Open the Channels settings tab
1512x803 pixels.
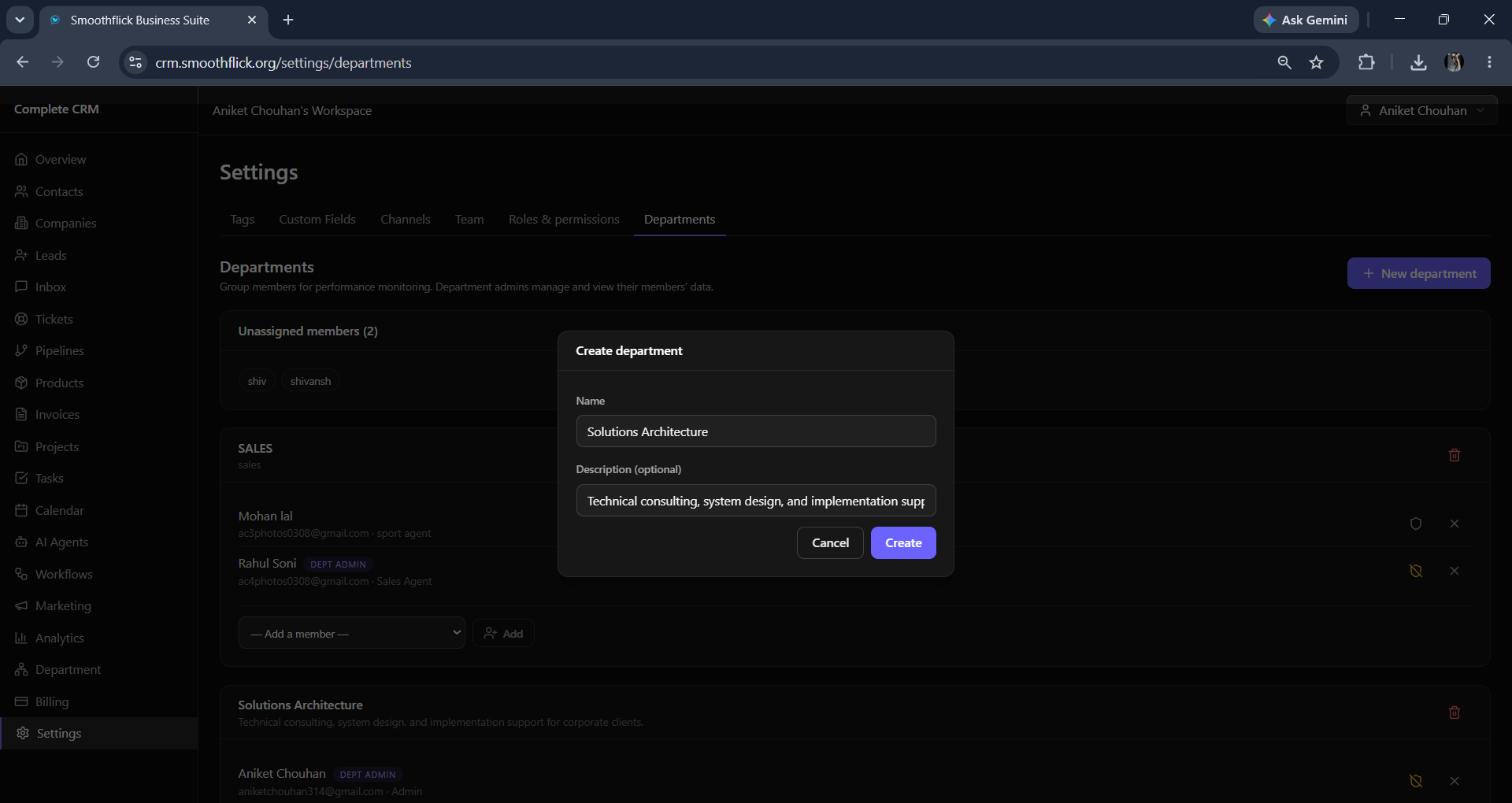click(x=405, y=220)
